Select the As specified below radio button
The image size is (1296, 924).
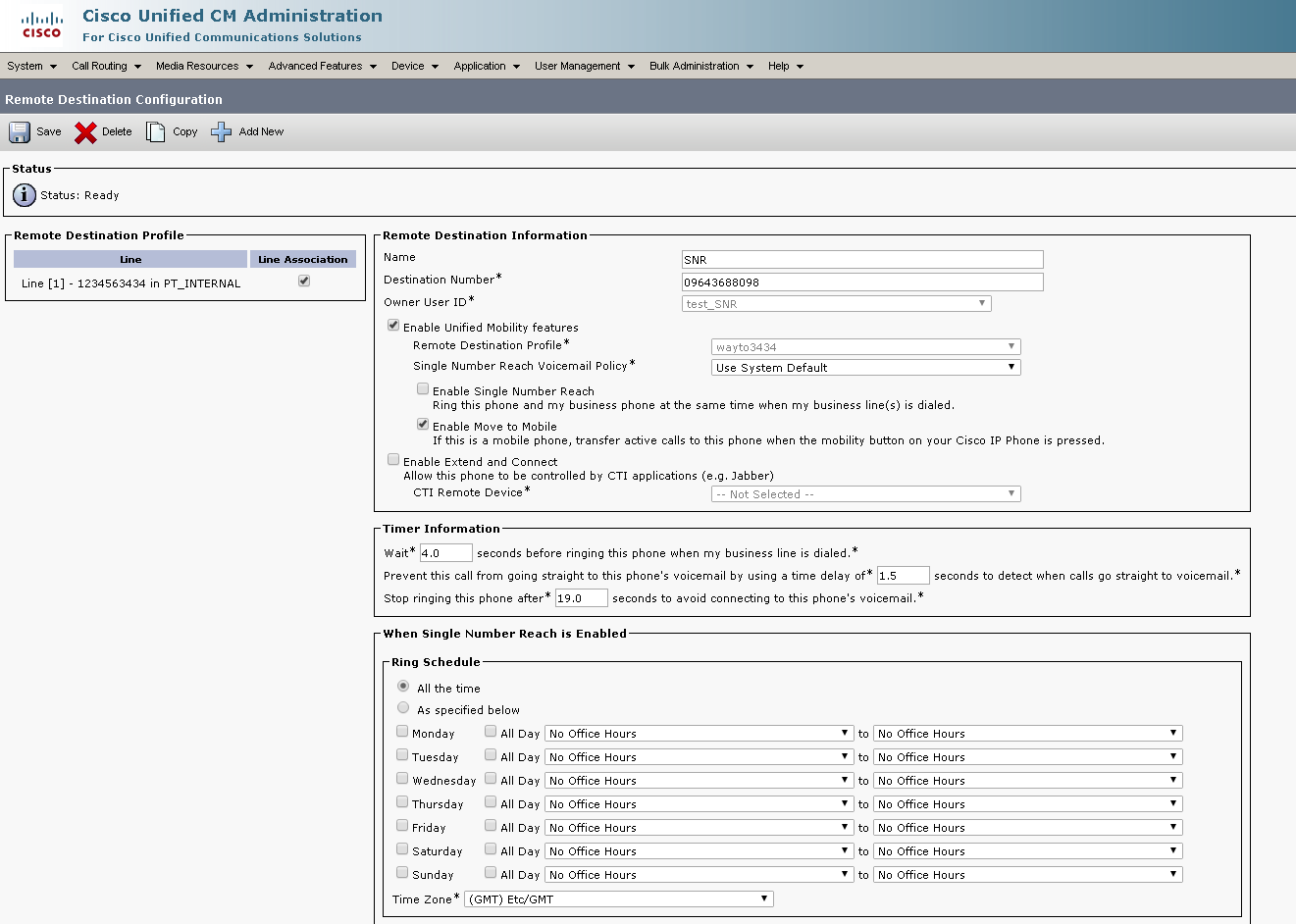pyautogui.click(x=403, y=707)
